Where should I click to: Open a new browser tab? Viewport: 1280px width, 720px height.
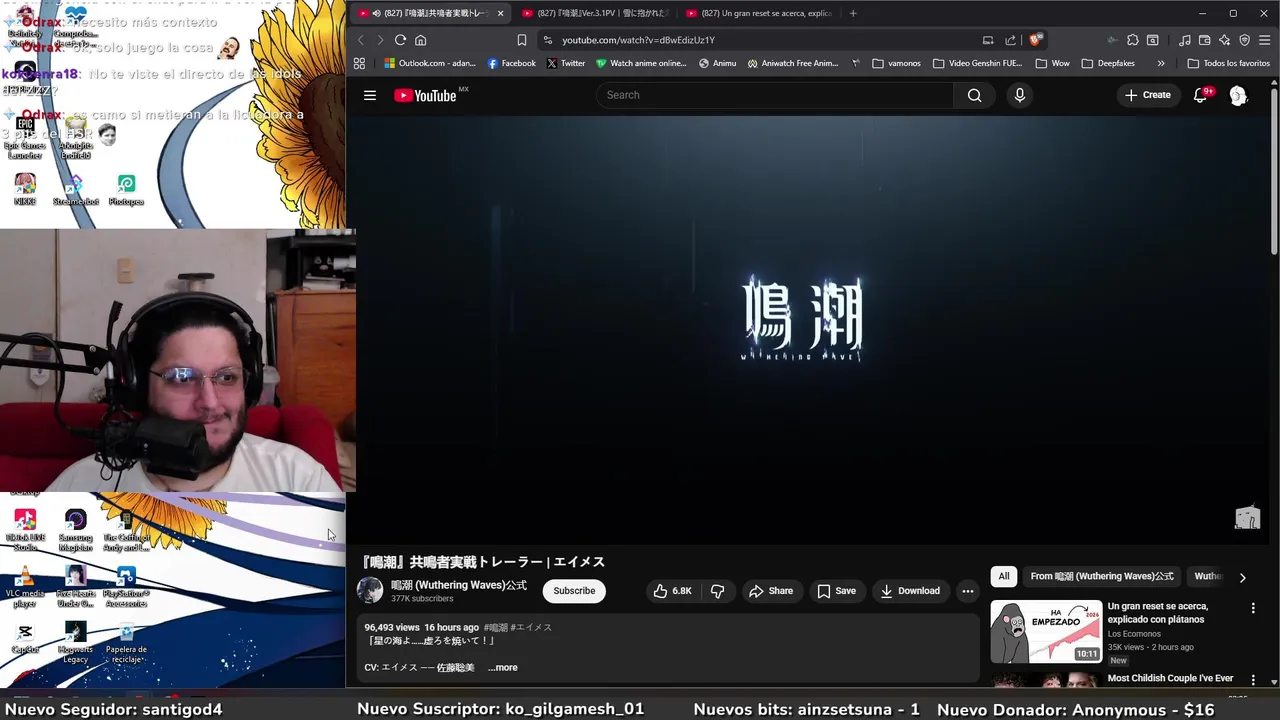pyautogui.click(x=853, y=13)
